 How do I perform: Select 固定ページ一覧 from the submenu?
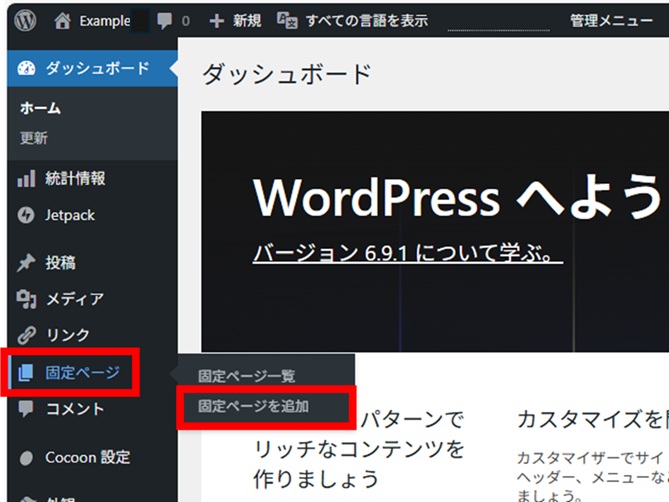tap(247, 376)
